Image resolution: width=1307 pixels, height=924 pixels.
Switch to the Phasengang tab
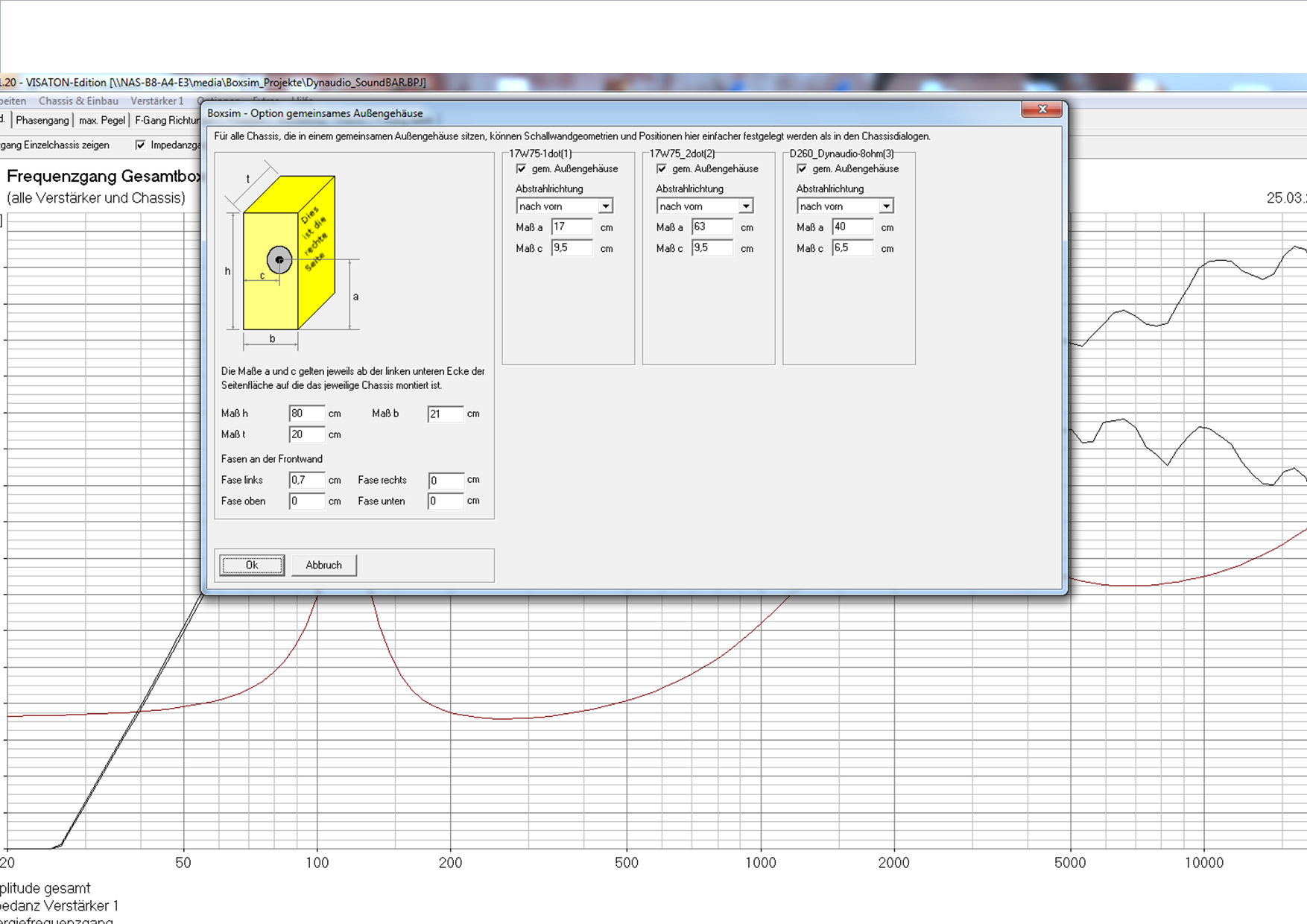[x=42, y=120]
